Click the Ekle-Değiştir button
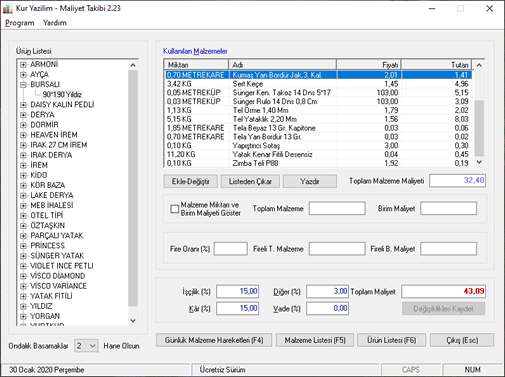The width and height of the screenshot is (505, 377). point(191,181)
